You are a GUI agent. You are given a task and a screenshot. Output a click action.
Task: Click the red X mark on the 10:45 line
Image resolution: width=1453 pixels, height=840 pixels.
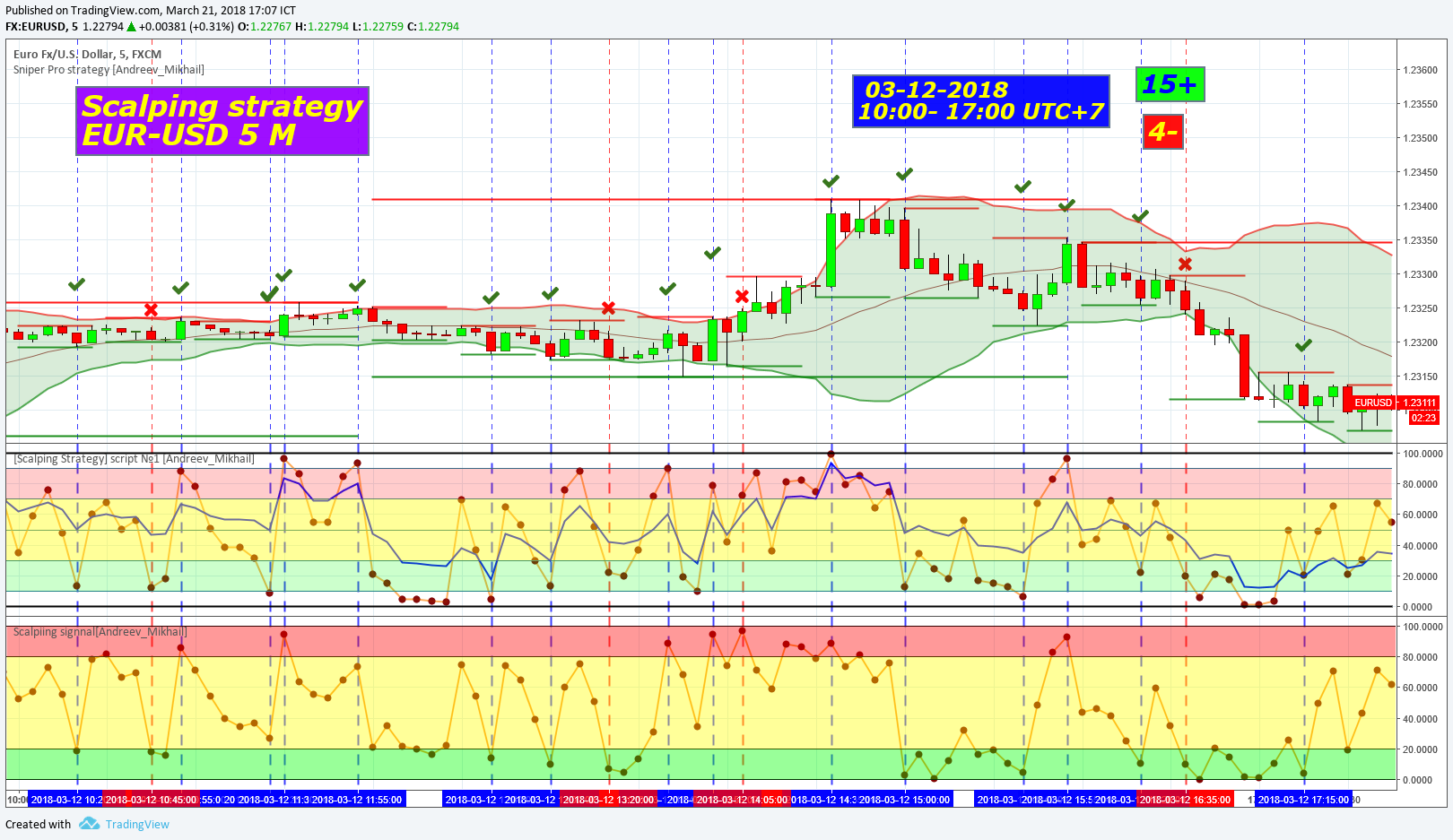coord(151,310)
